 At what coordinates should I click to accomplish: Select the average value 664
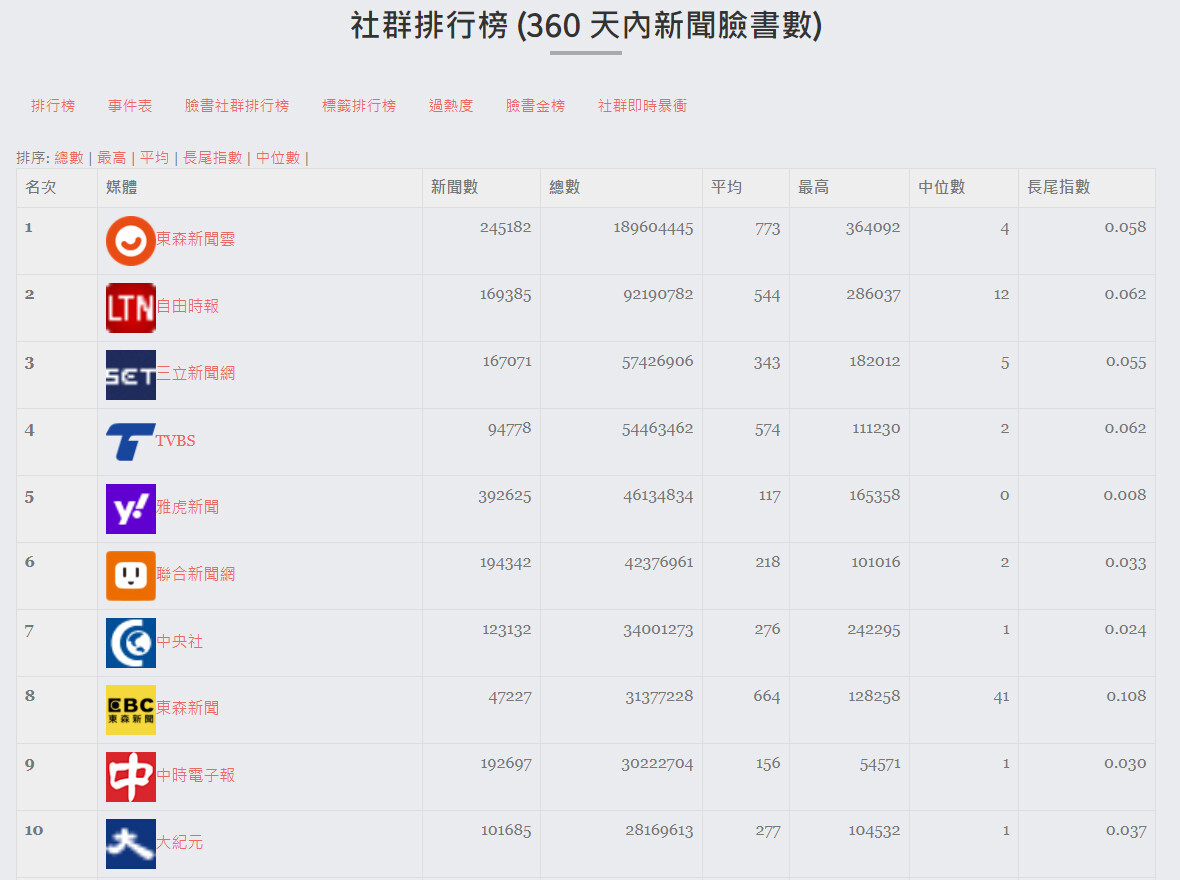click(767, 696)
